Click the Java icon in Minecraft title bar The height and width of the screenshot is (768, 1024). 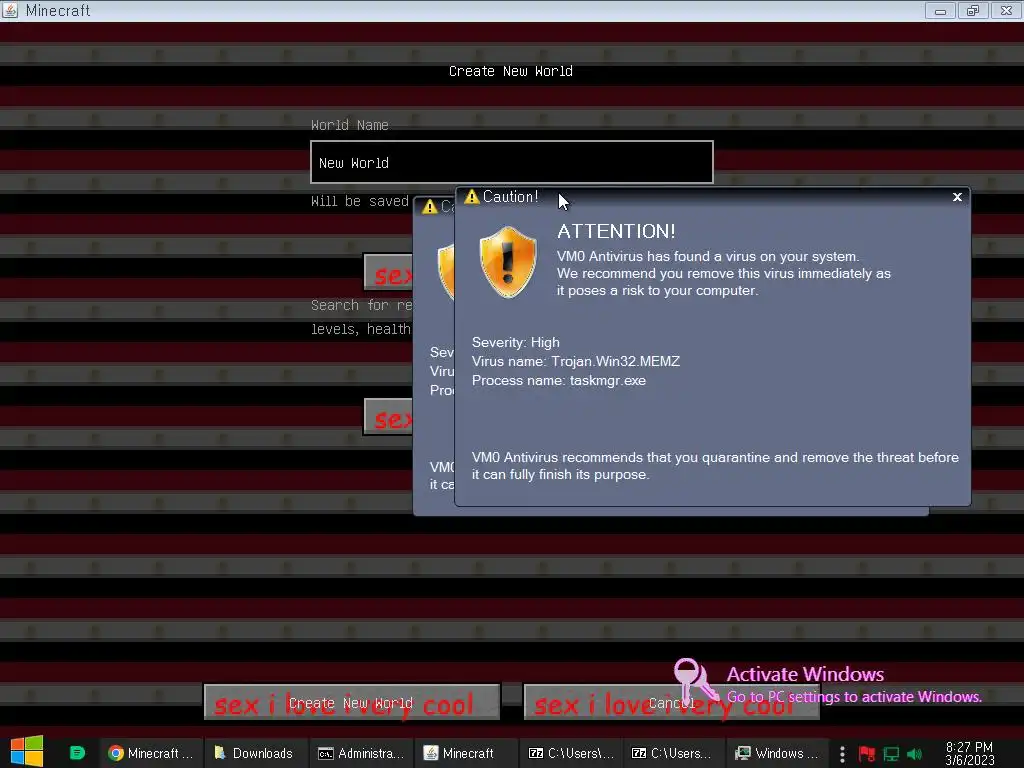click(x=10, y=10)
